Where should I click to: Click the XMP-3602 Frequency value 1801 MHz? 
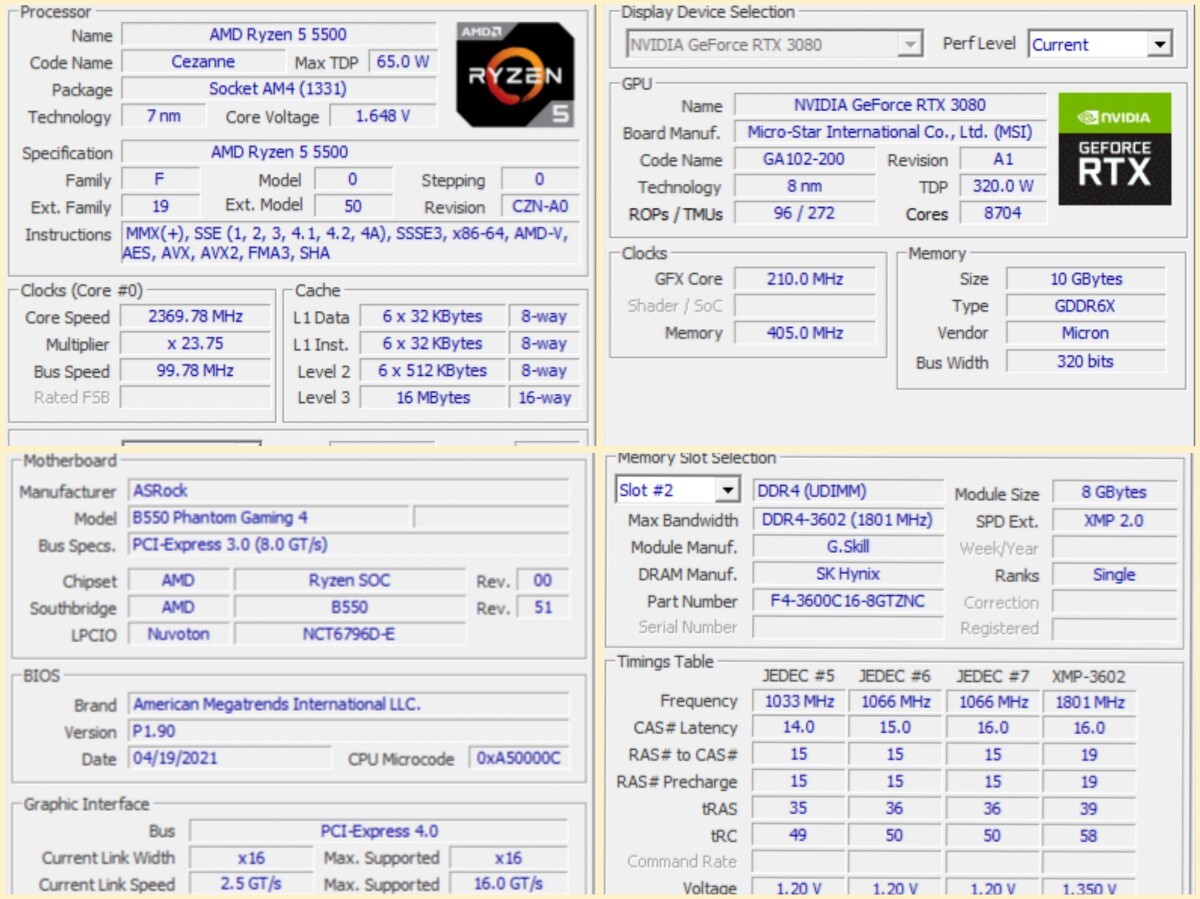(x=1089, y=701)
